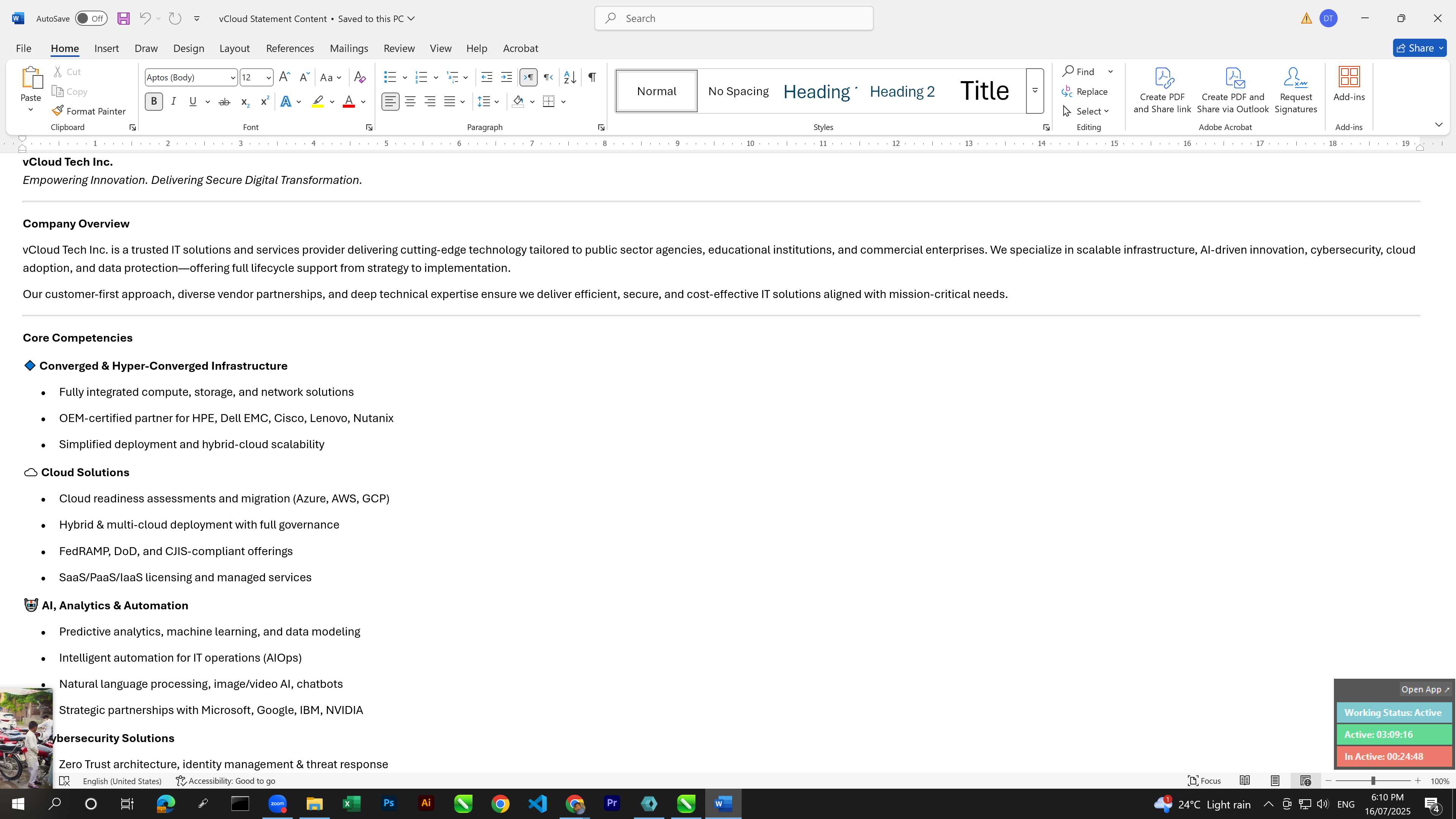Click the Redo icon
The height and width of the screenshot is (819, 1456).
[175, 19]
